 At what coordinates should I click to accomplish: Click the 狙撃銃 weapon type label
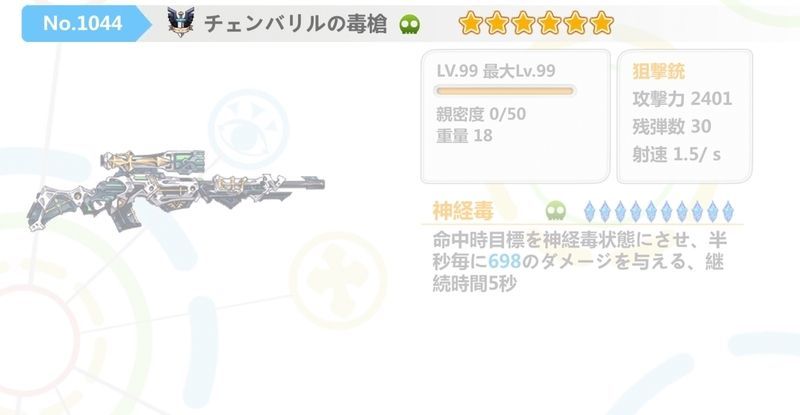658,71
